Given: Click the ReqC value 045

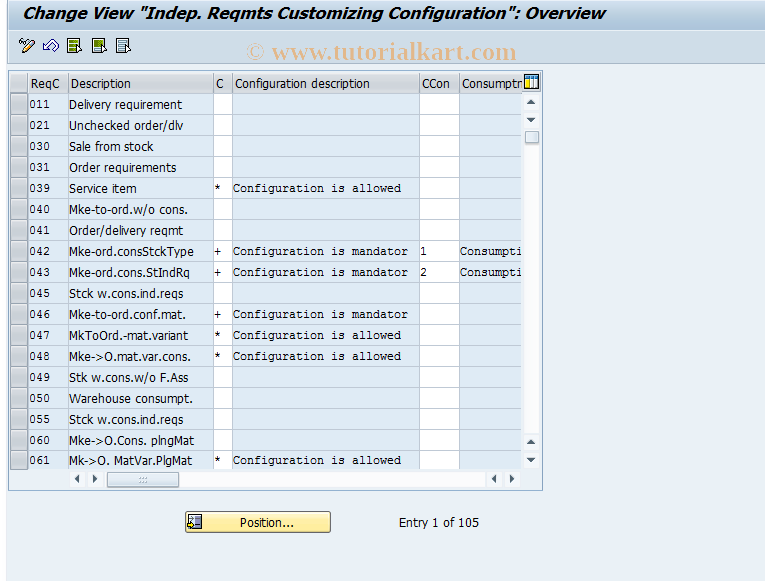Looking at the screenshot, I should point(40,293).
